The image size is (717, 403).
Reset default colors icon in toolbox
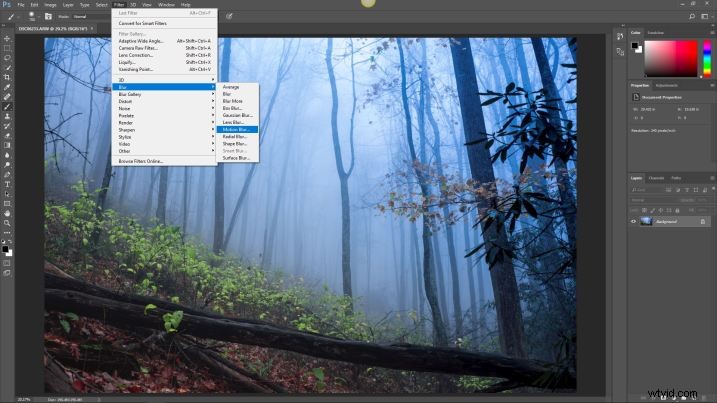(4, 242)
